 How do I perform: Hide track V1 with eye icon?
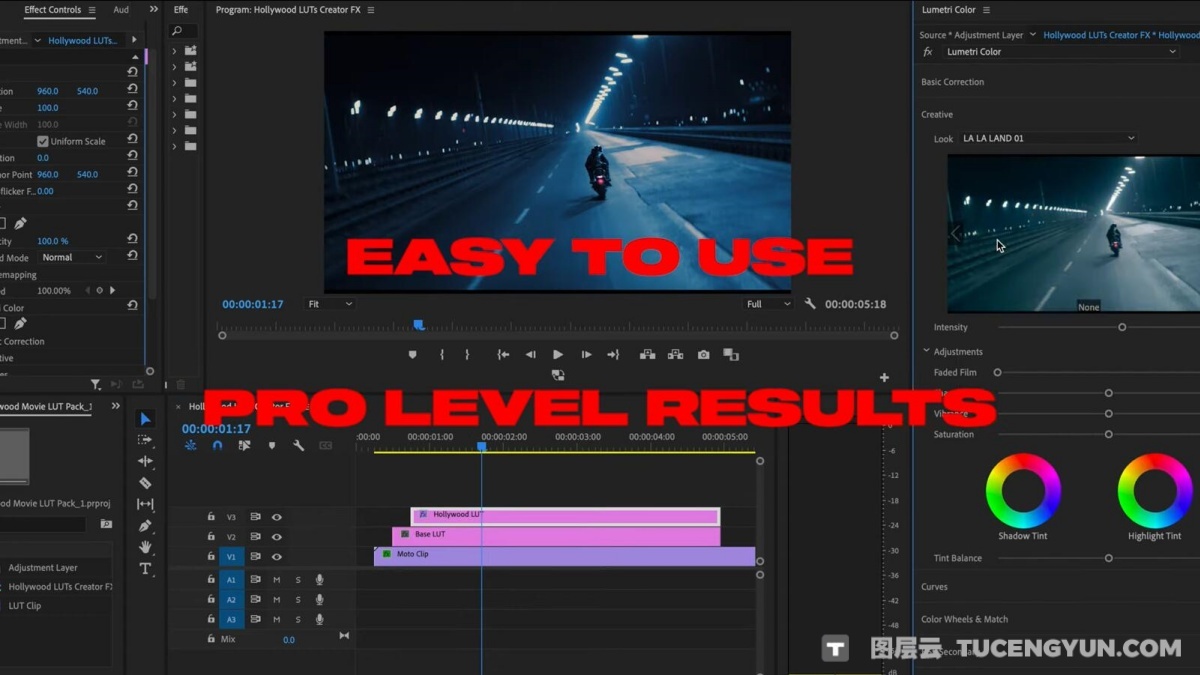[277, 557]
